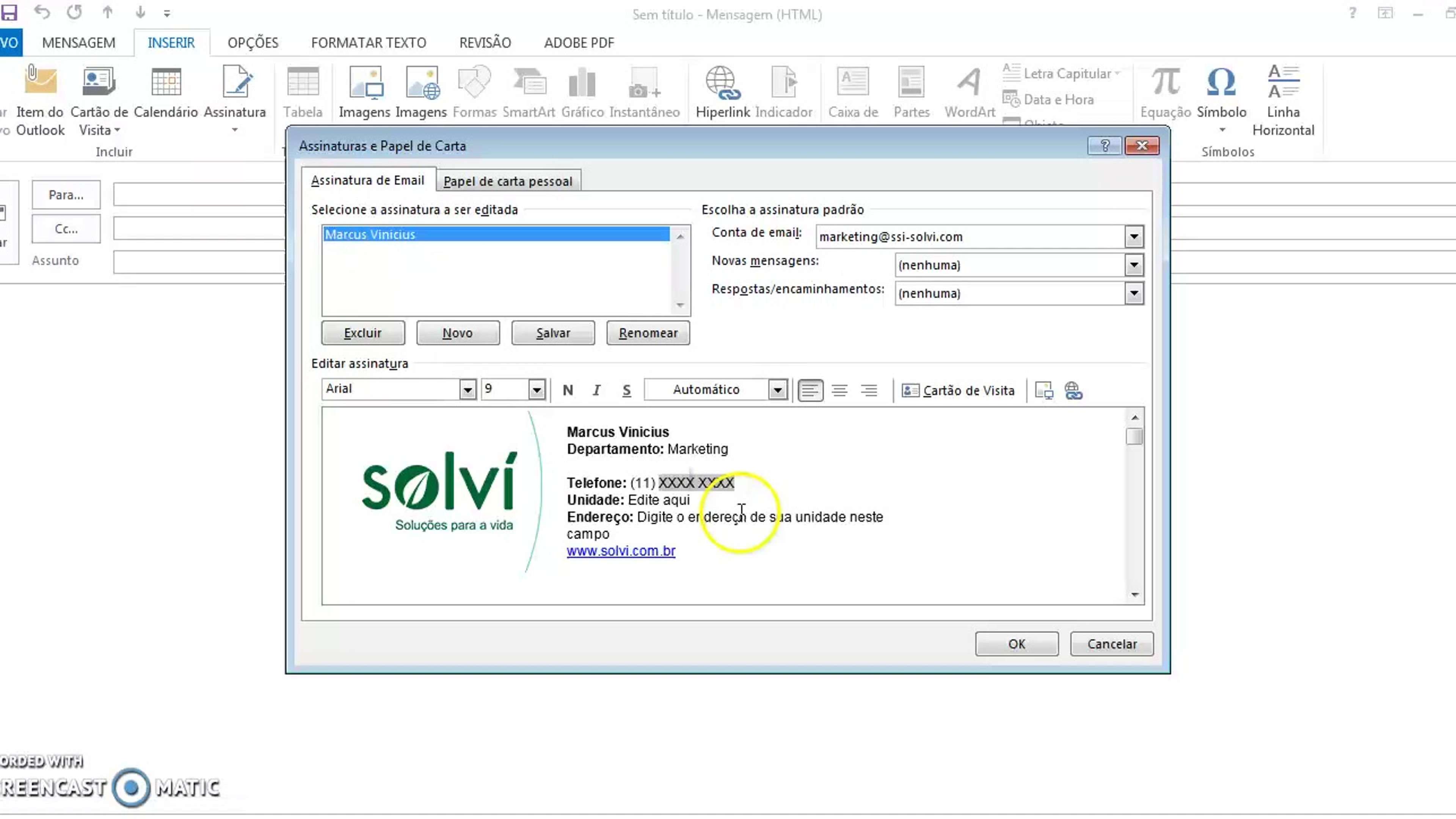The width and height of the screenshot is (1456, 819).
Task: Click the Gráfico ribbon icon
Action: (582, 93)
